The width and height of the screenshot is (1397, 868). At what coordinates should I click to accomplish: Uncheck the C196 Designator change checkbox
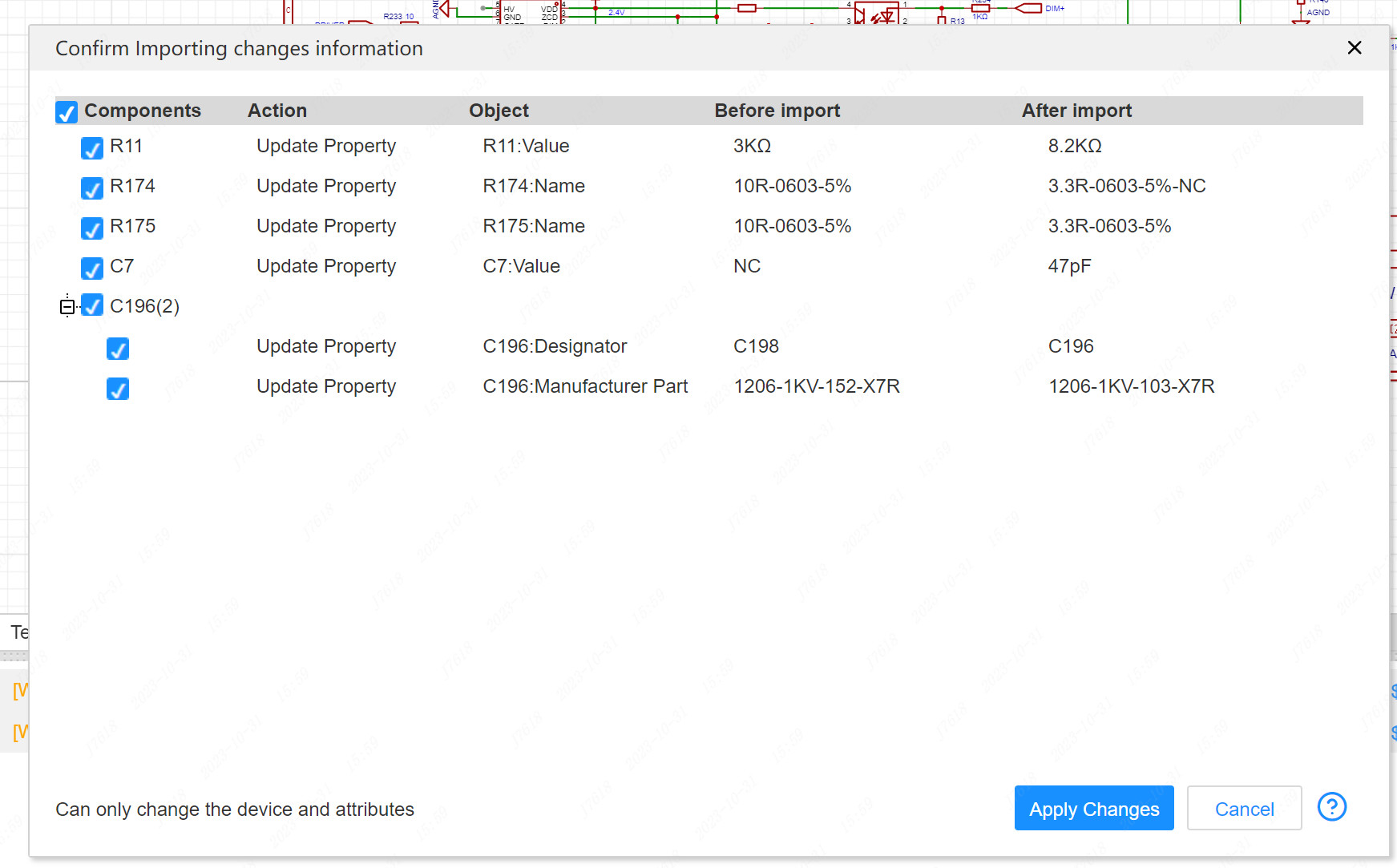(x=118, y=349)
